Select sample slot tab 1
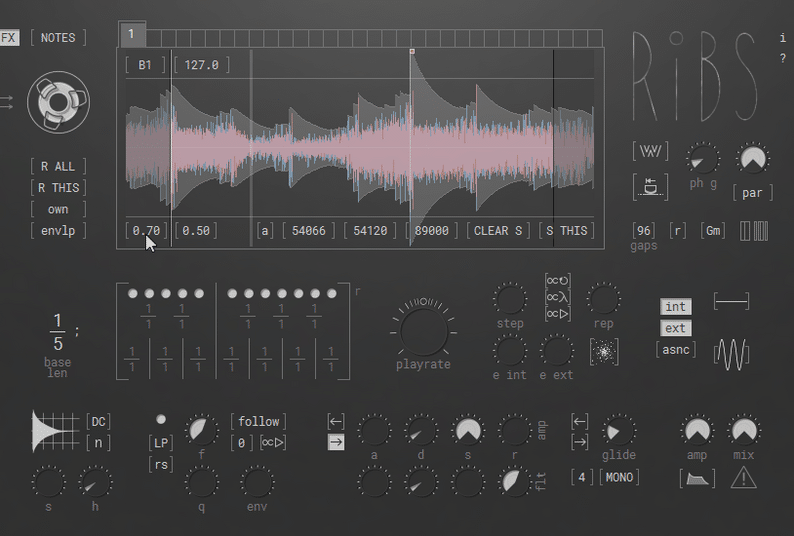794x536 pixels. [132, 34]
